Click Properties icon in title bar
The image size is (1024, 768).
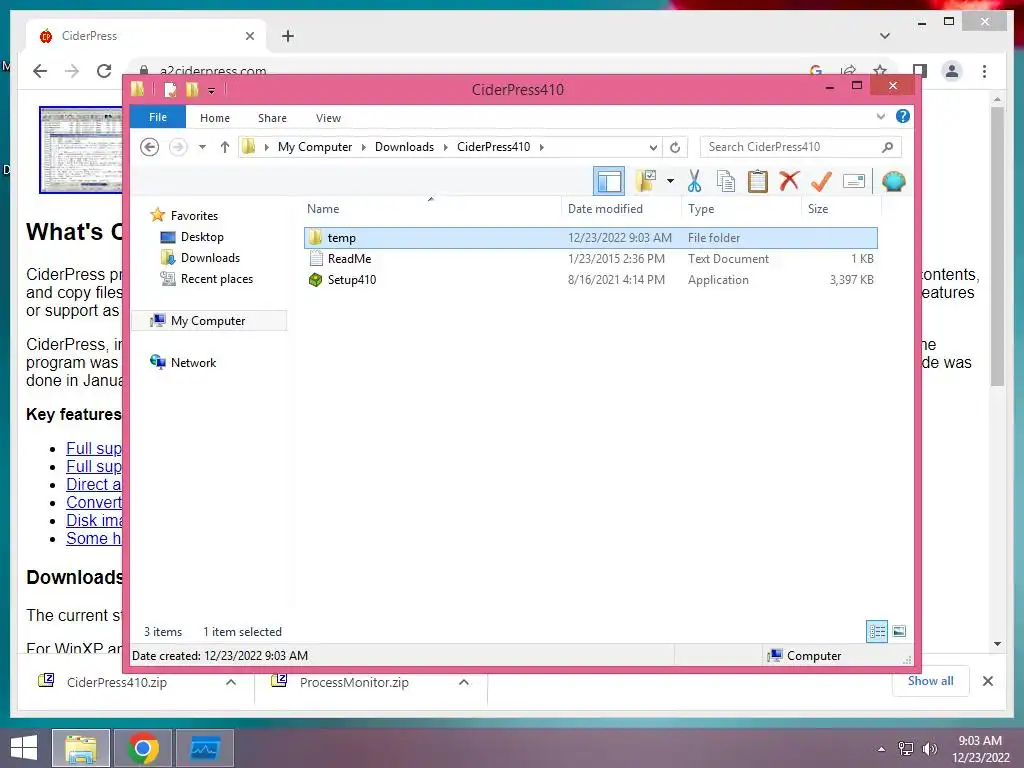[170, 89]
